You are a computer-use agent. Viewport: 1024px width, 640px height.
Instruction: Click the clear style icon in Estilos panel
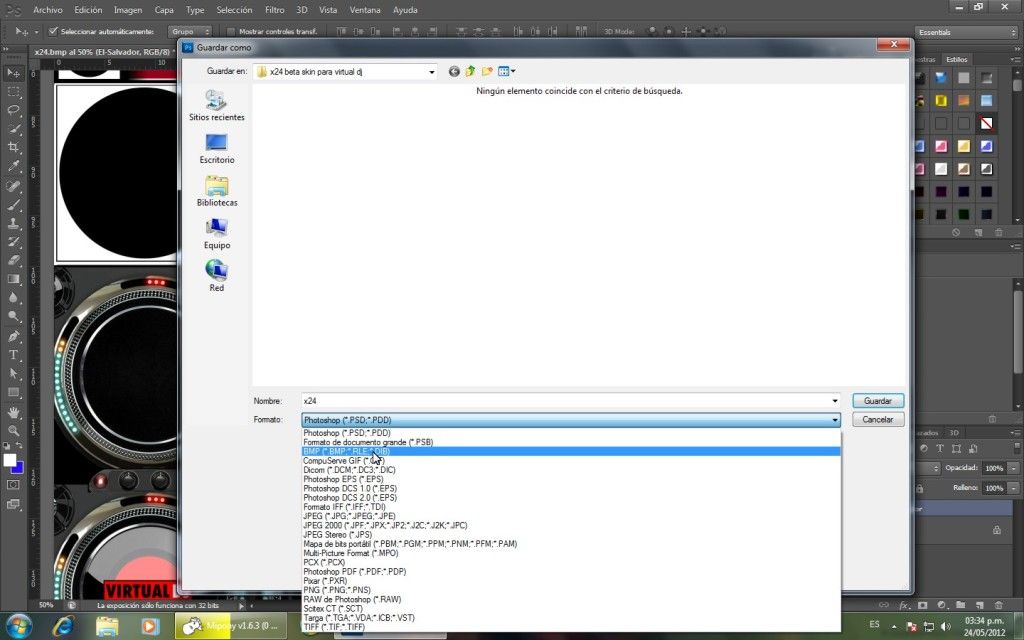coord(955,232)
